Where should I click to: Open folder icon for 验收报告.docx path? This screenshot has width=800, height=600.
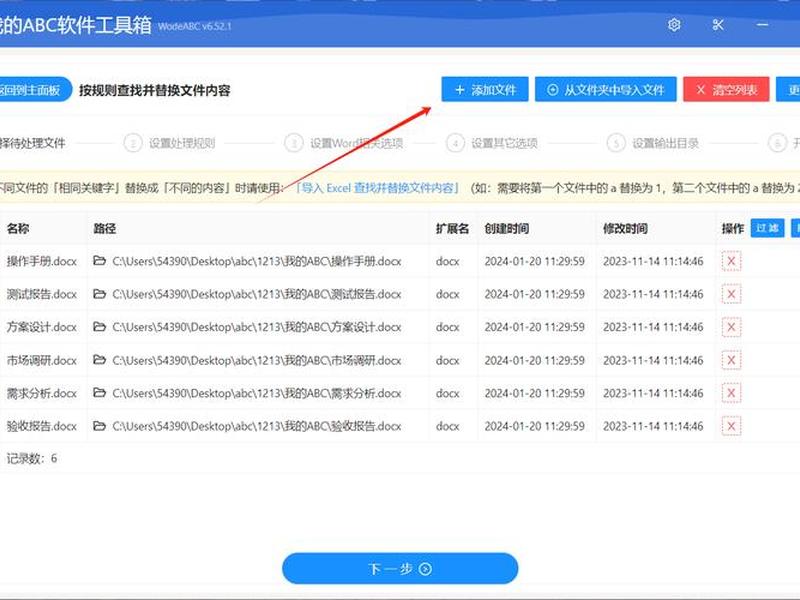tap(99, 426)
